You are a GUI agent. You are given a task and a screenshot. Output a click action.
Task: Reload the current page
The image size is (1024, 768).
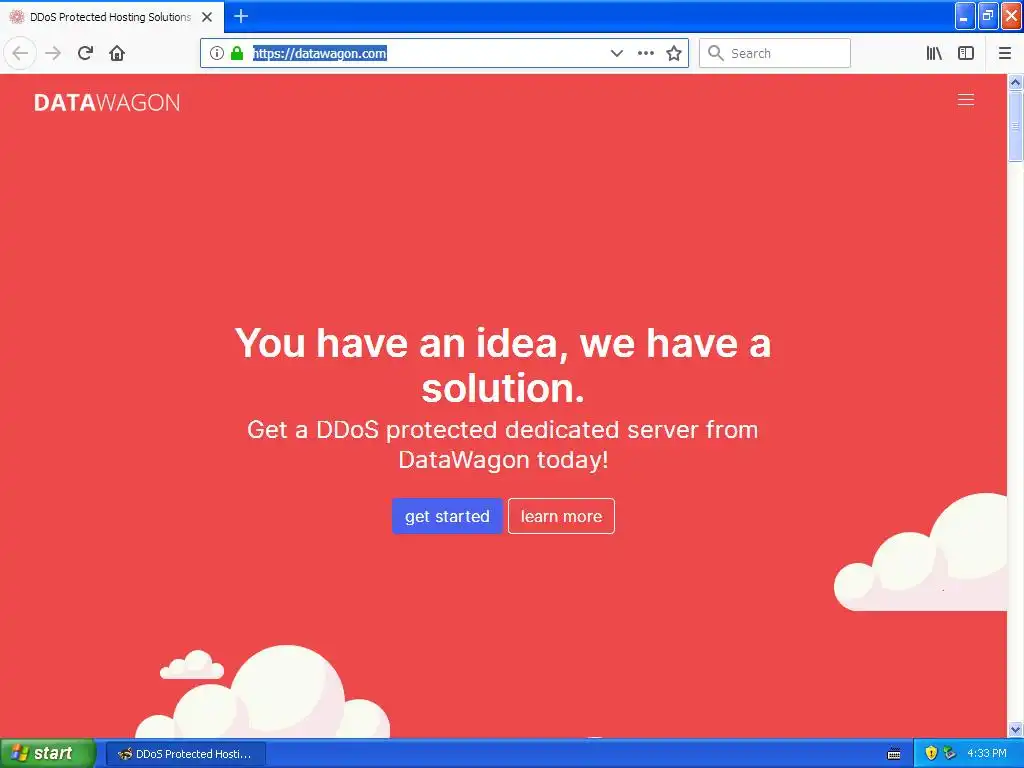pyautogui.click(x=86, y=53)
